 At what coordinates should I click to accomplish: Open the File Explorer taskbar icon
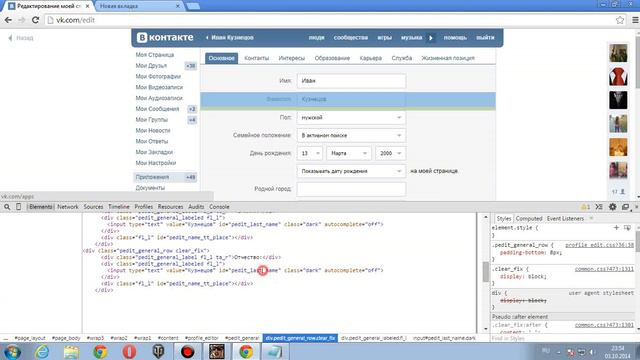[71, 352]
